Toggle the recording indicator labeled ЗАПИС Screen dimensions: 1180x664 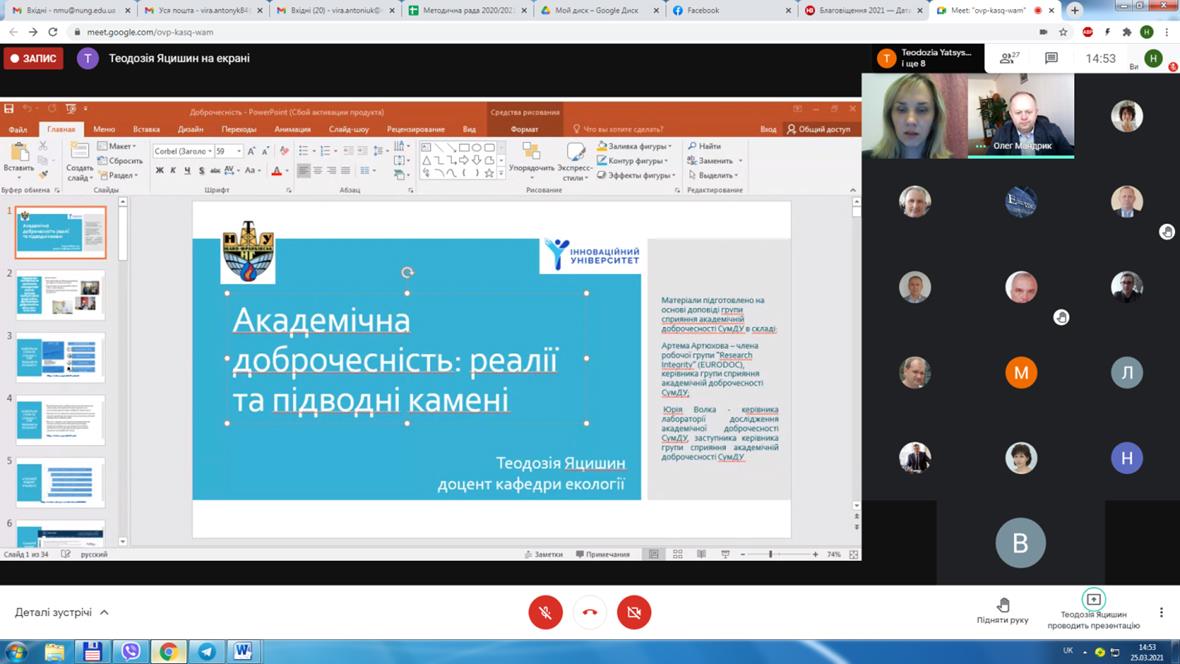click(x=34, y=59)
